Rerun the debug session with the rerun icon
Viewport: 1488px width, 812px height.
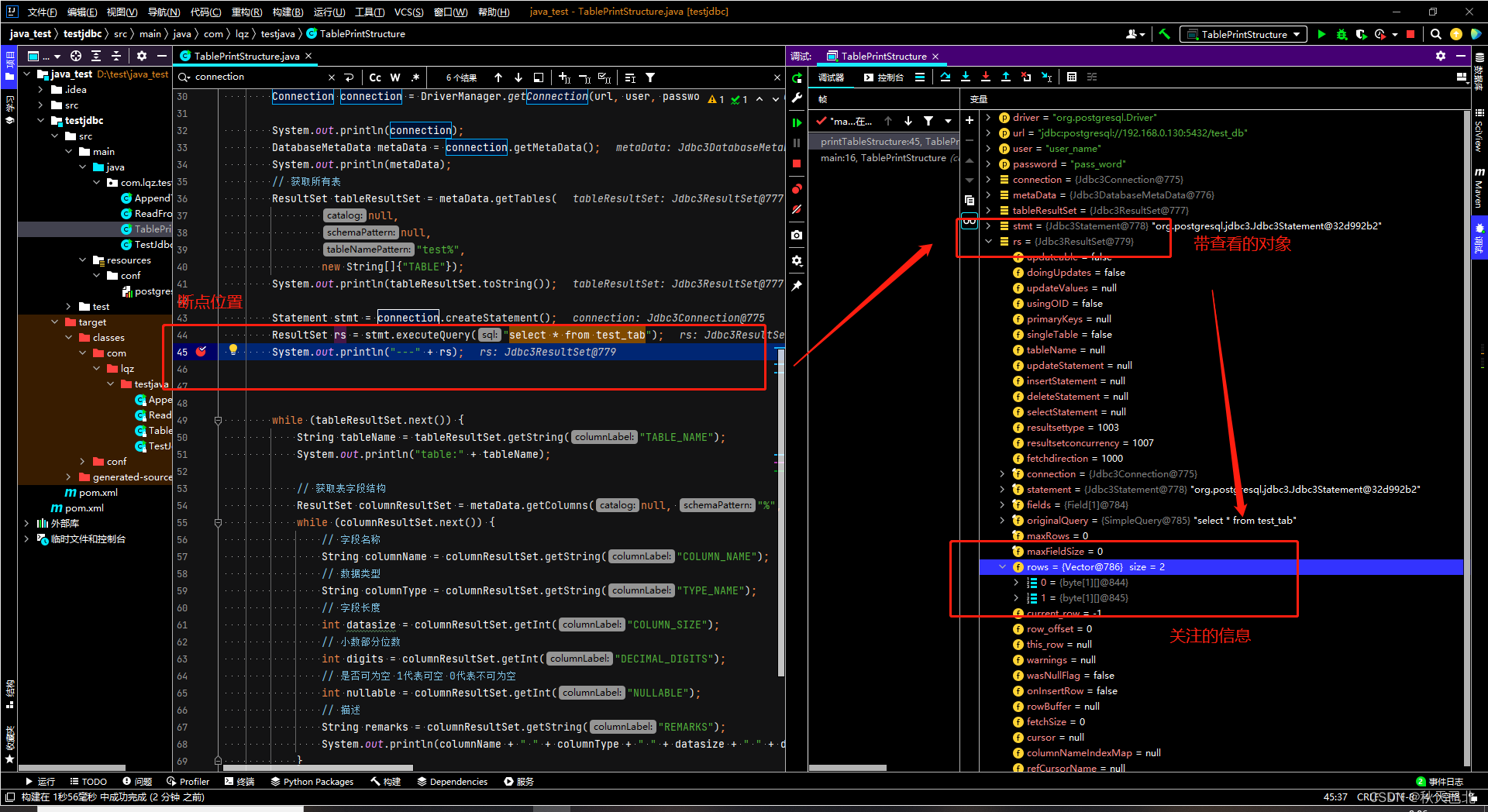coord(797,77)
